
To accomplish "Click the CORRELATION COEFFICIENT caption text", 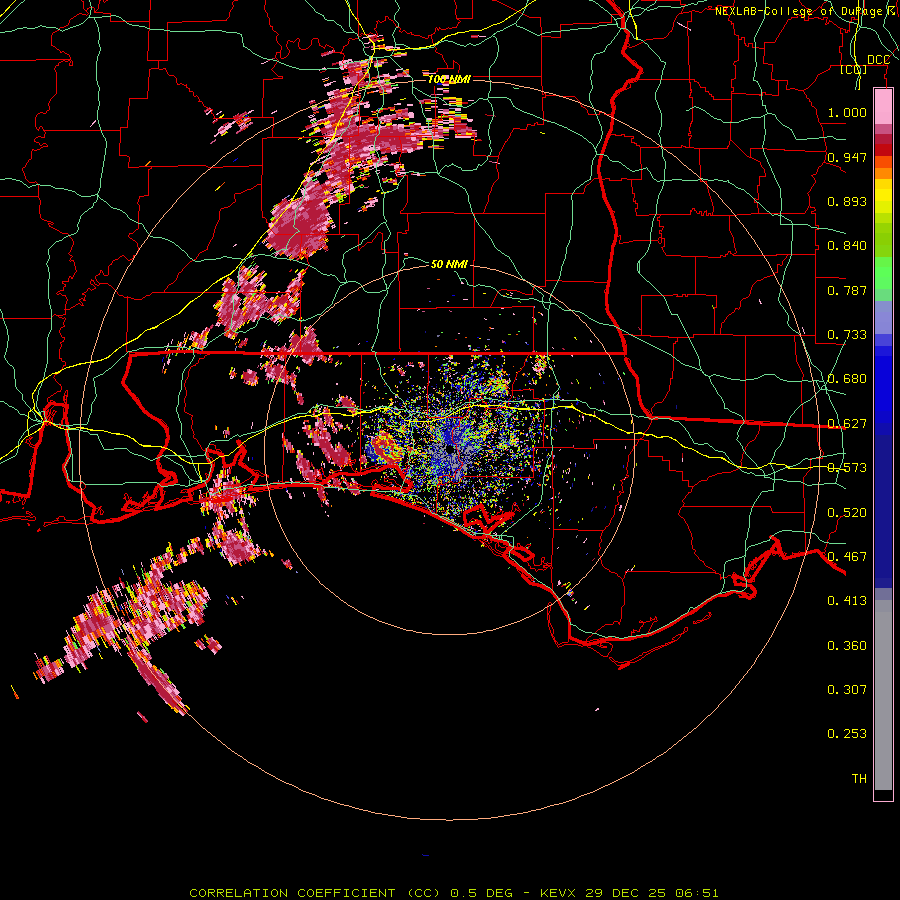I will (292, 893).
